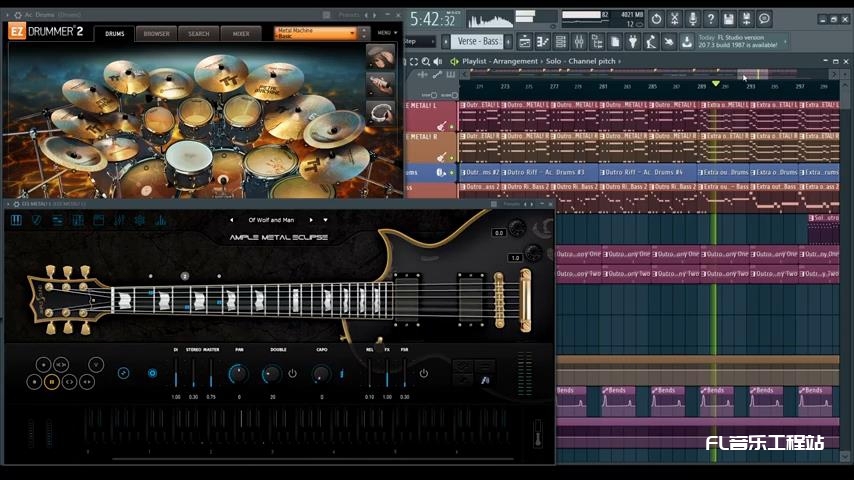This screenshot has width=854, height=480.
Task: Click bar 293 on the playlist timeline ruler
Action: pyautogui.click(x=751, y=86)
